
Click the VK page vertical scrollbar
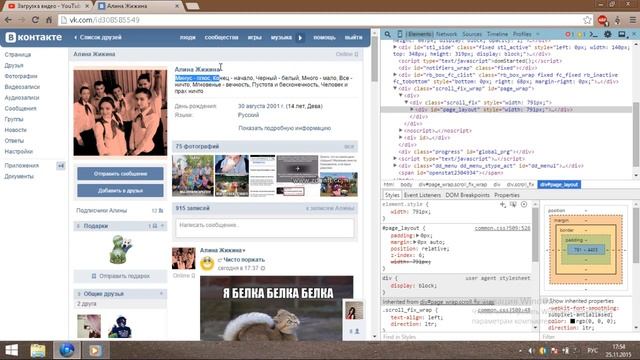tap(375, 60)
